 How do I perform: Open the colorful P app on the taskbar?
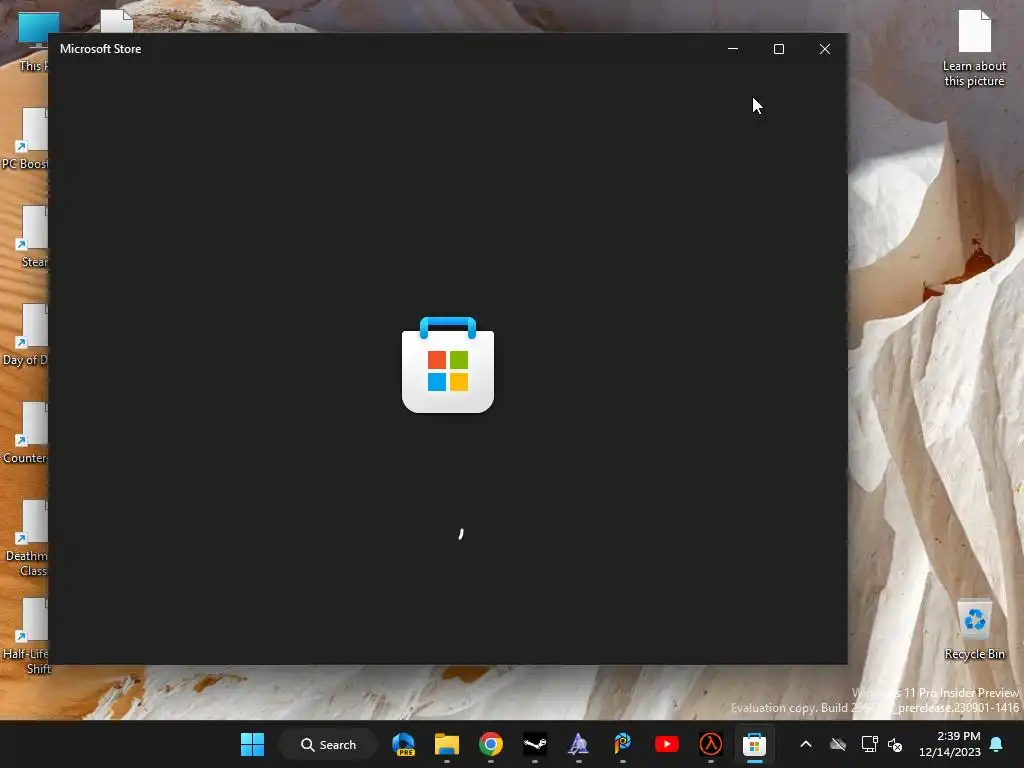(x=622, y=744)
